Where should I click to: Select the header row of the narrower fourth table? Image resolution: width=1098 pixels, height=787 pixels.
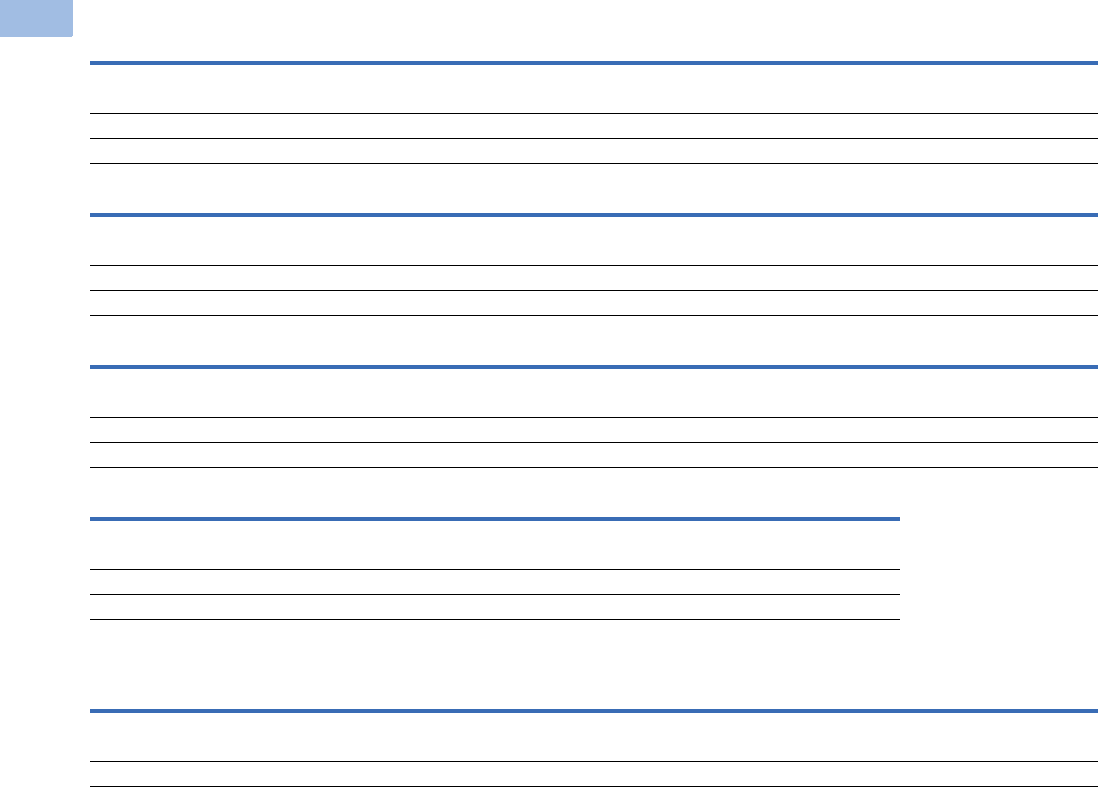495,545
